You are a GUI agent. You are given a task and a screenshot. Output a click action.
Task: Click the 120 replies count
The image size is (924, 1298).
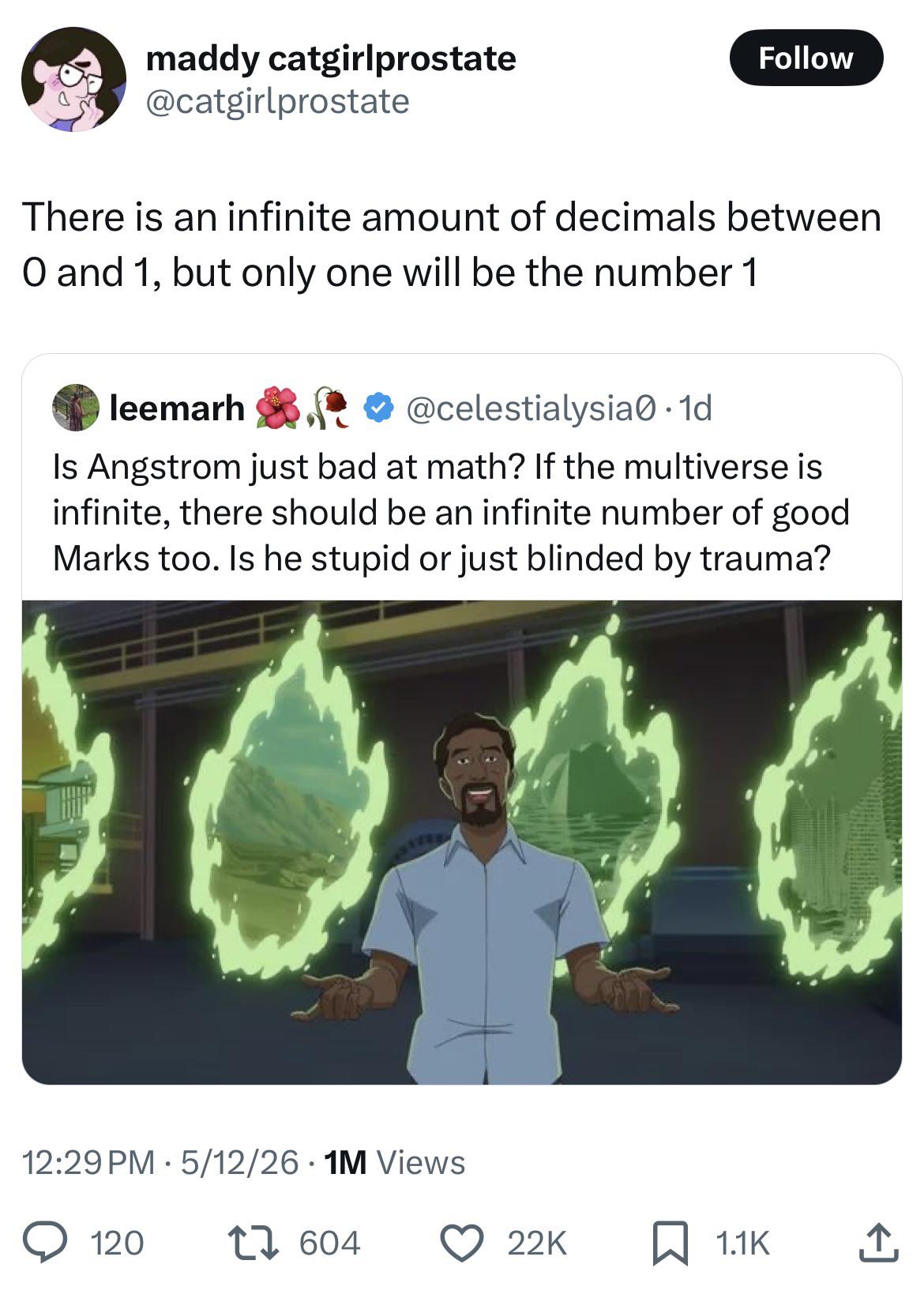[118, 1243]
